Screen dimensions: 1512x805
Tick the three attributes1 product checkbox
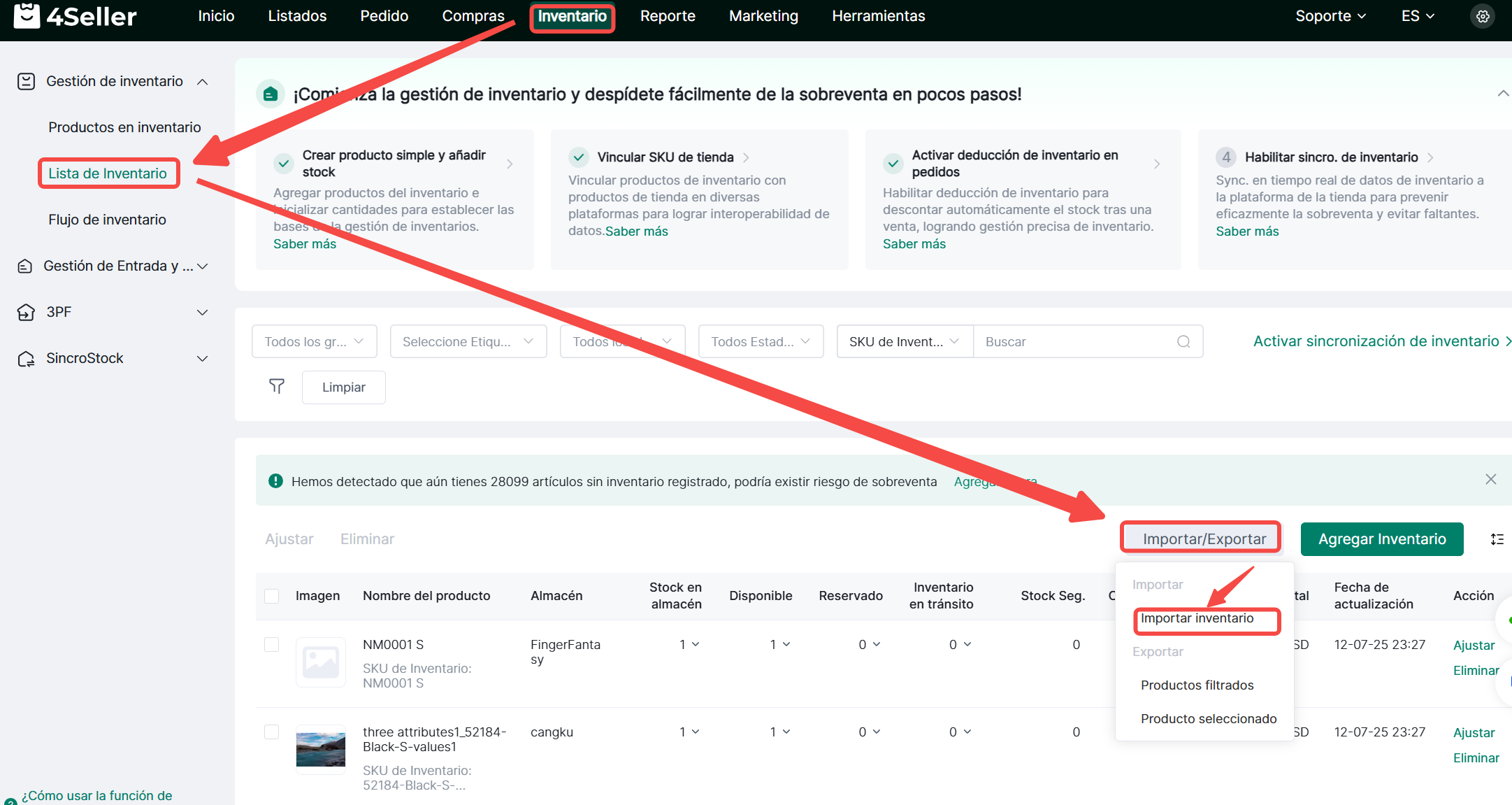click(272, 732)
